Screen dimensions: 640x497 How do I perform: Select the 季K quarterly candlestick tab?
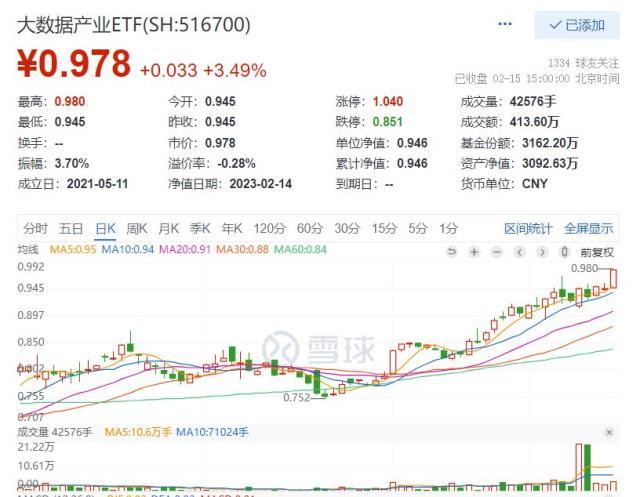[200, 229]
